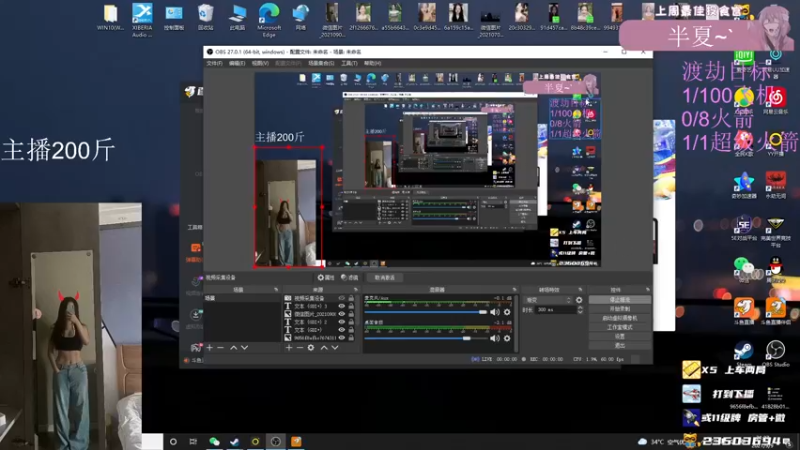Open 回收站 recycle bin desktop icon
800x450 pixels.
coord(206,17)
